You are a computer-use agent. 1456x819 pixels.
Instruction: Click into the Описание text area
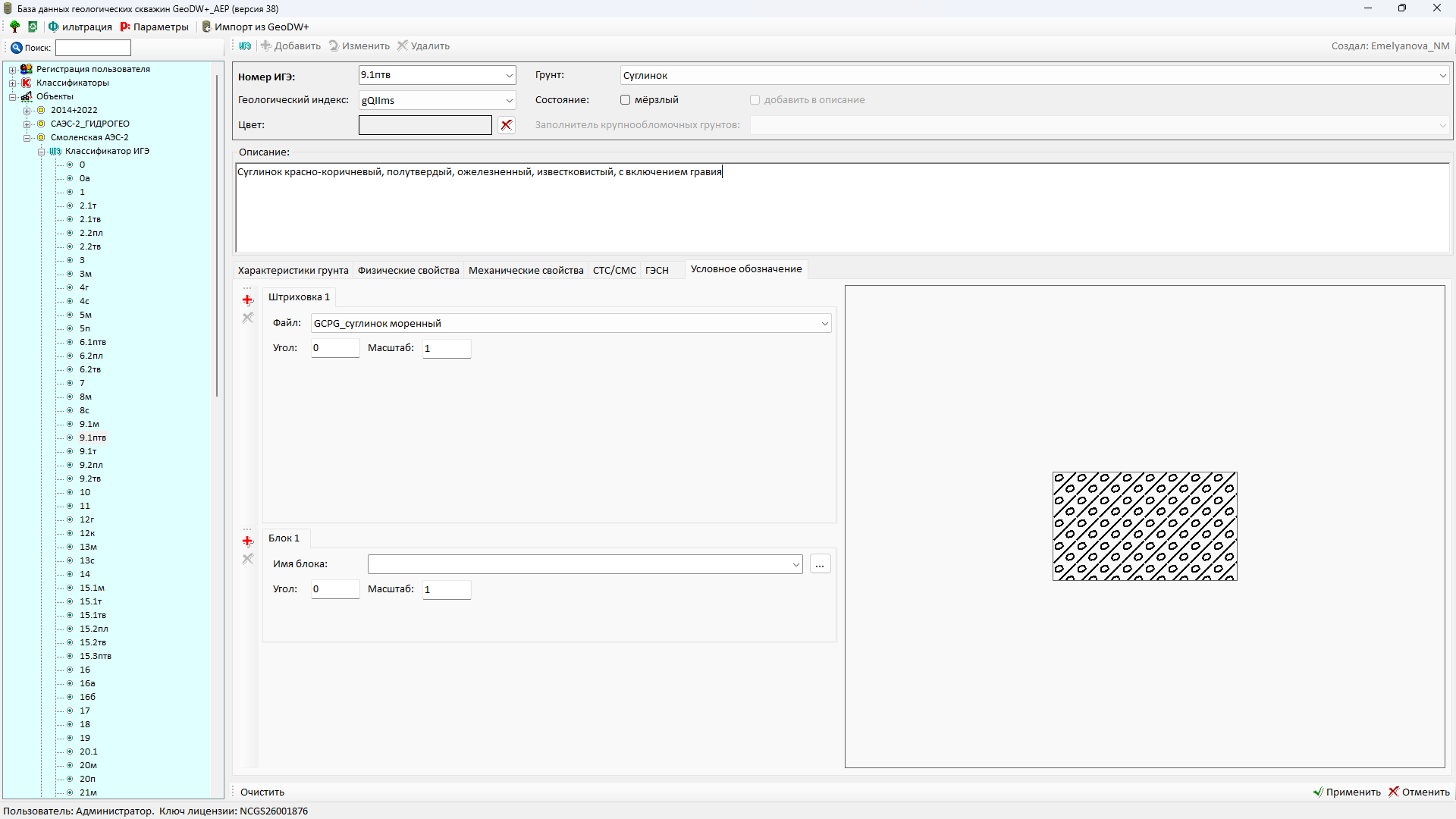(x=843, y=207)
